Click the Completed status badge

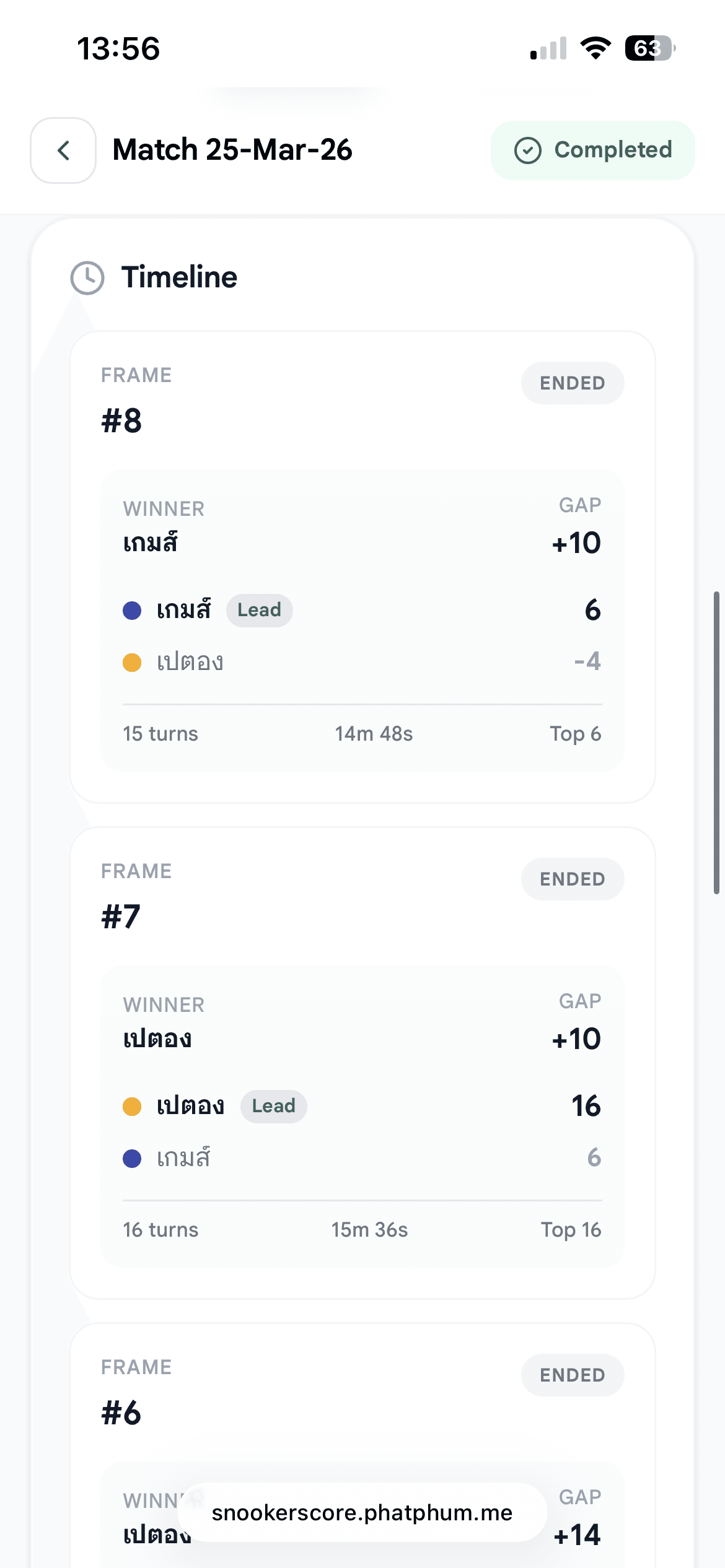point(592,150)
